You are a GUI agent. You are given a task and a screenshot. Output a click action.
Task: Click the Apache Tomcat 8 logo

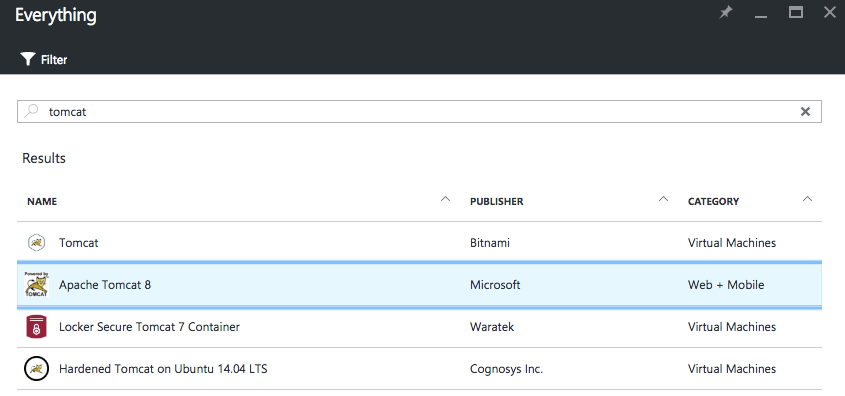pyautogui.click(x=36, y=284)
